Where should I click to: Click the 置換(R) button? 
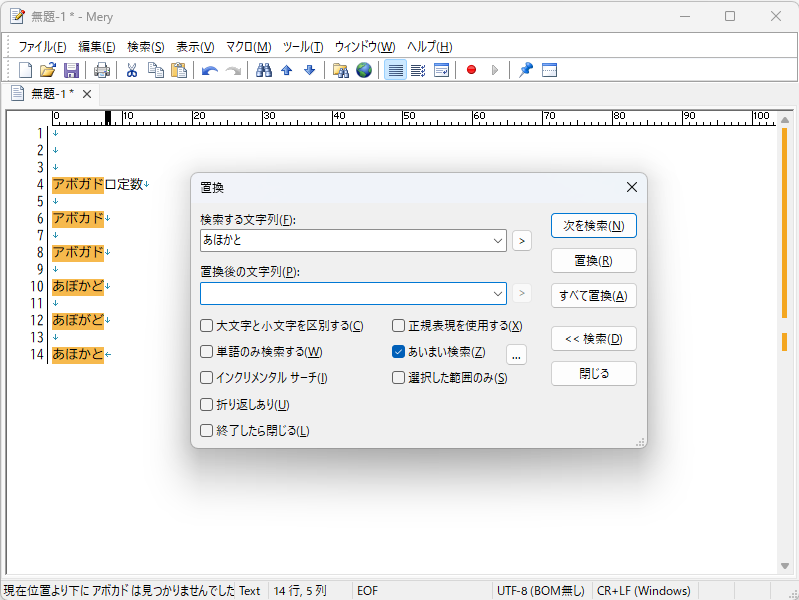coord(594,261)
